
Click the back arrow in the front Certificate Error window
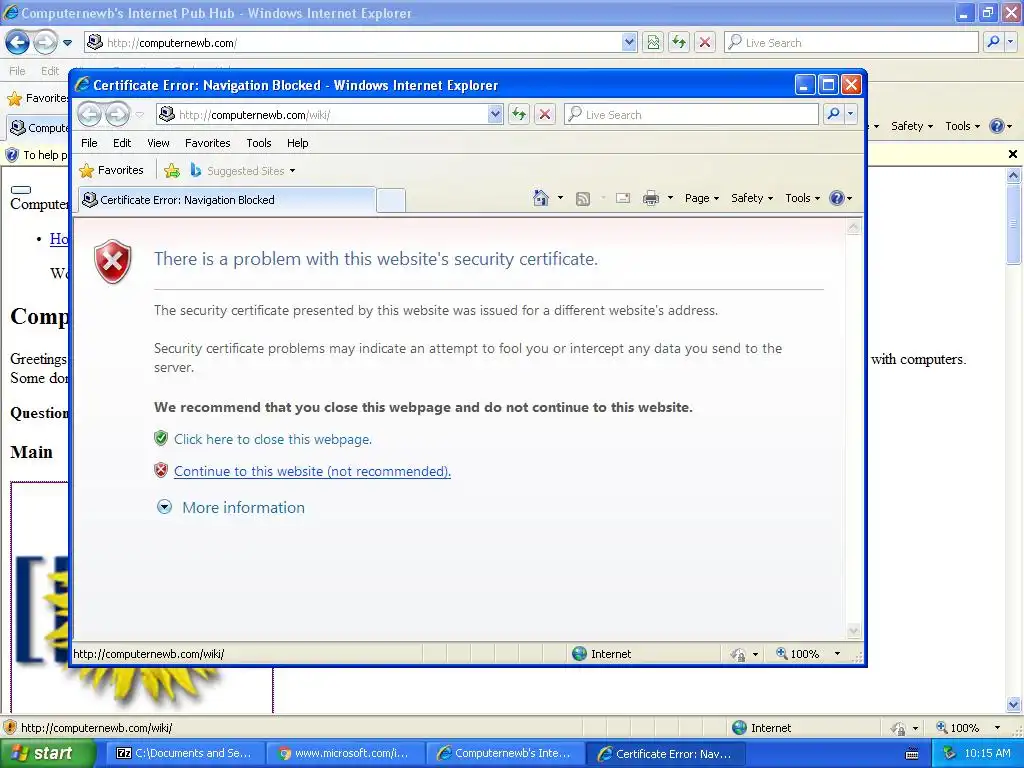pos(90,114)
